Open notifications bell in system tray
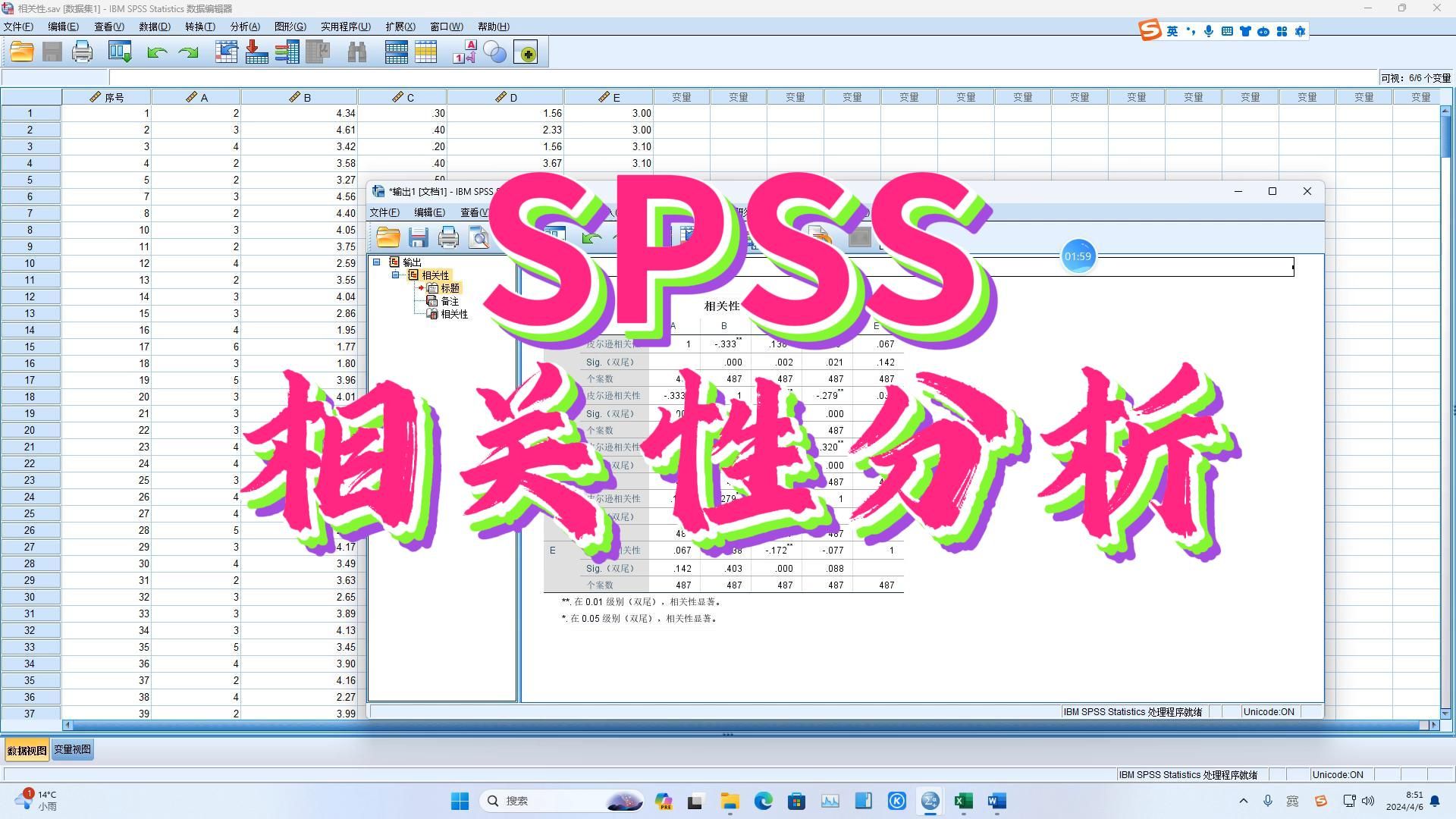This screenshot has width=1456, height=819. pos(1435,801)
